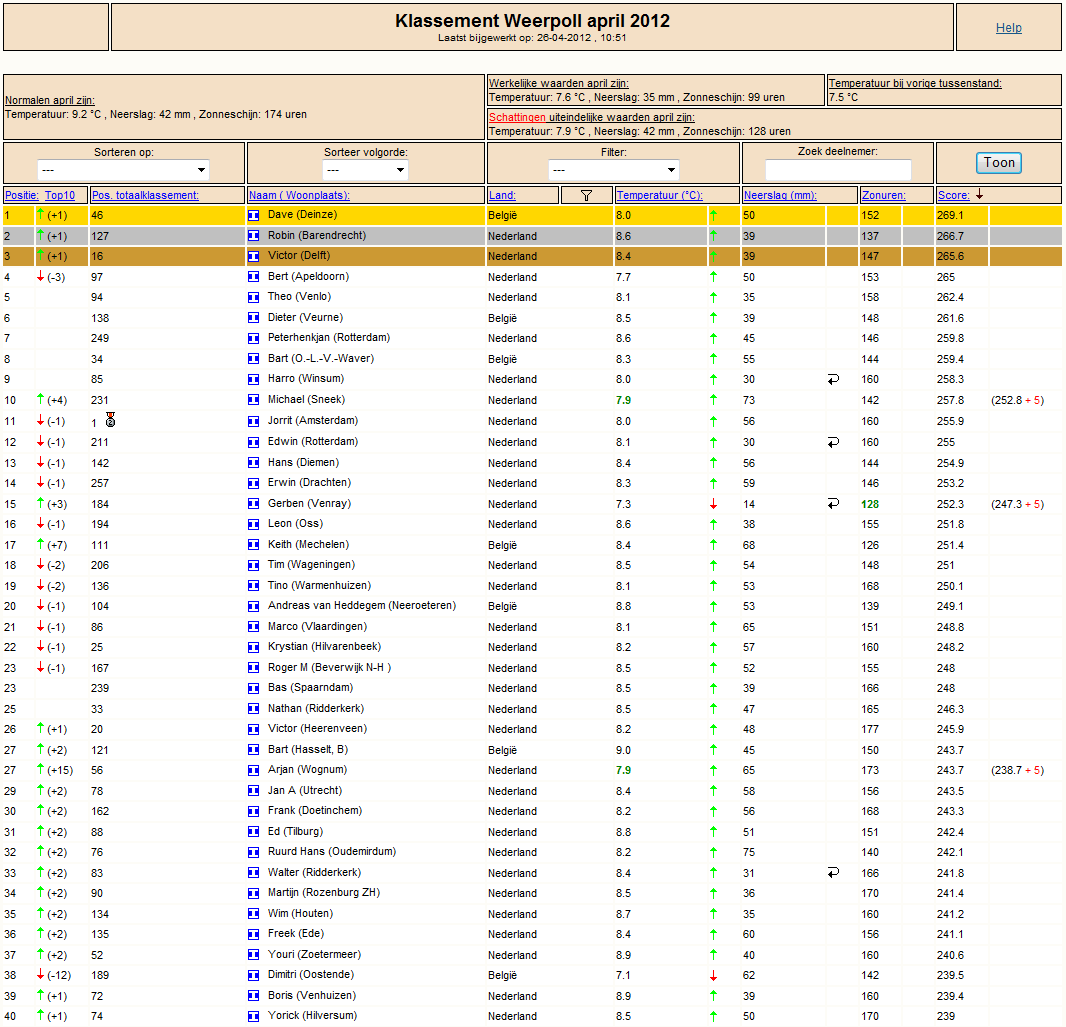The height and width of the screenshot is (1027, 1066).
Task: Click the Top10 link
Action: 60,196
